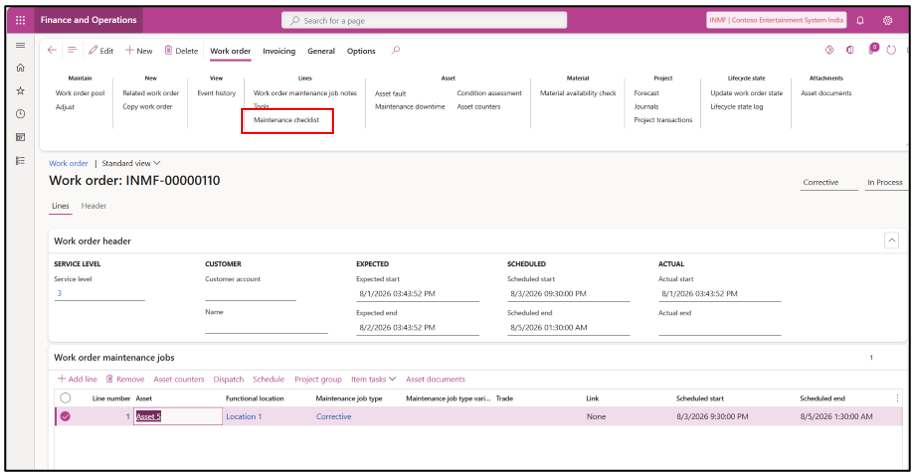Viewport: 916px width, 475px height.
Task: Open Maintenance downtime
Action: [410, 106]
